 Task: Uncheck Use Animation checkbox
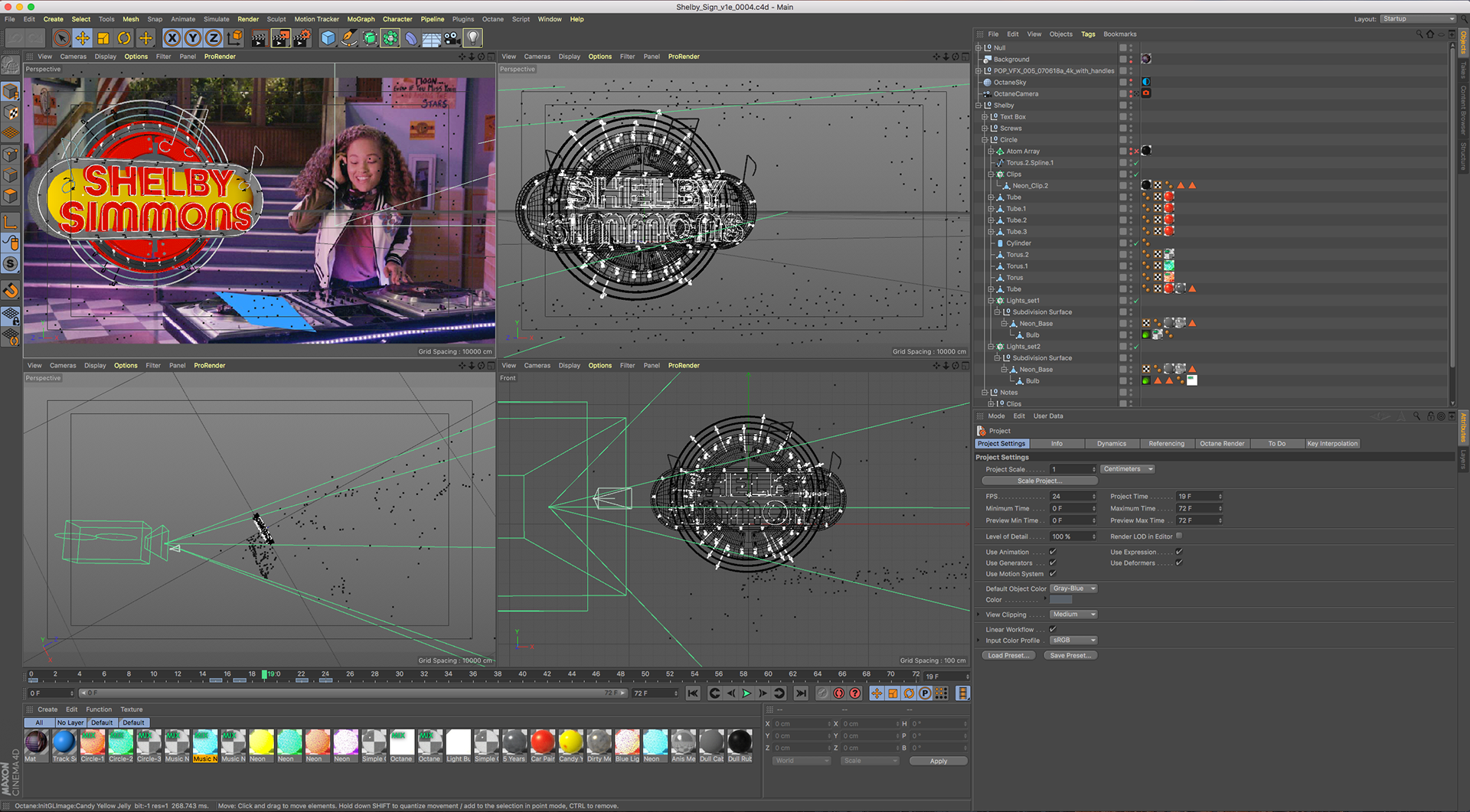1053,552
